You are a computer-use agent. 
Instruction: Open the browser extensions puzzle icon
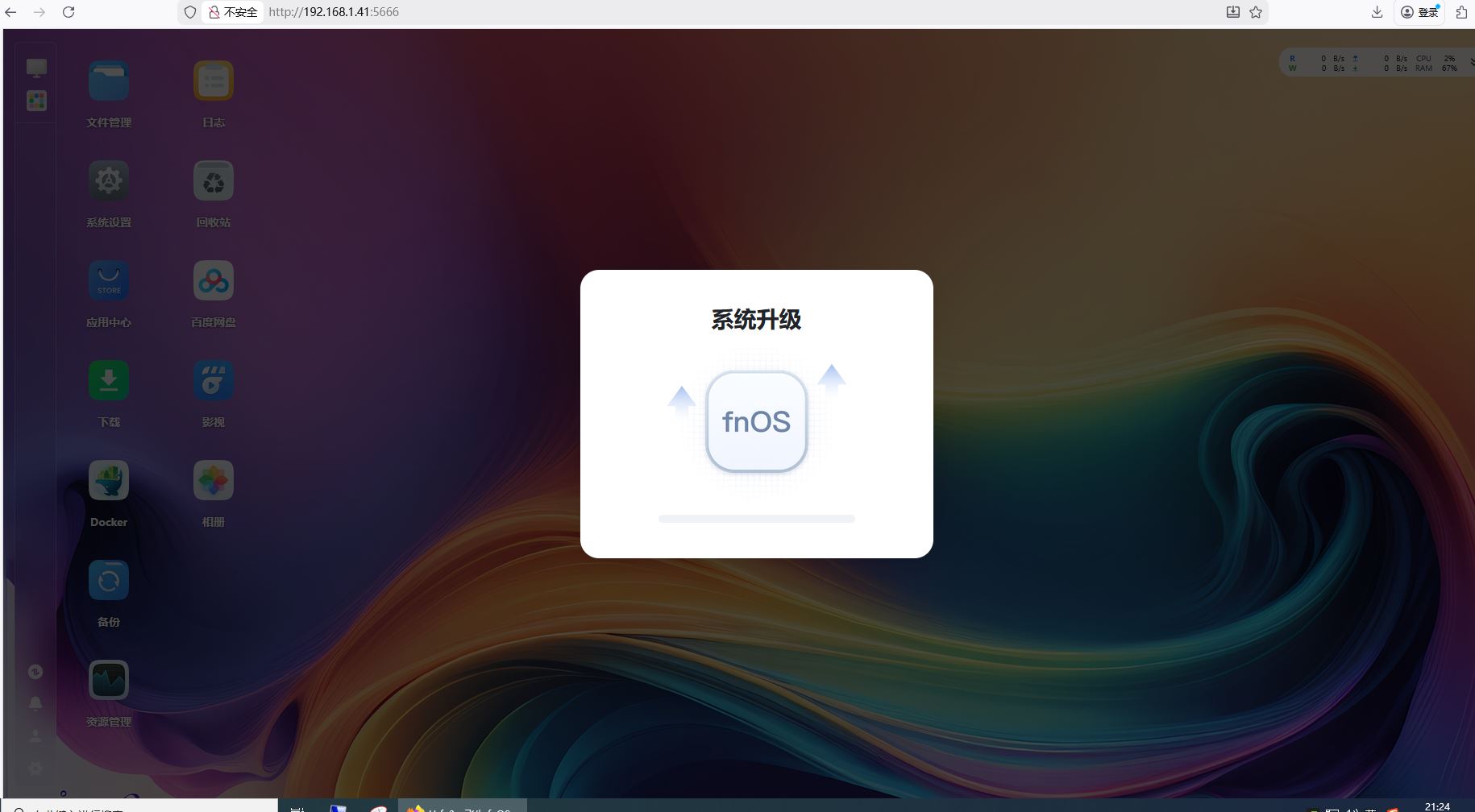pos(1461,12)
